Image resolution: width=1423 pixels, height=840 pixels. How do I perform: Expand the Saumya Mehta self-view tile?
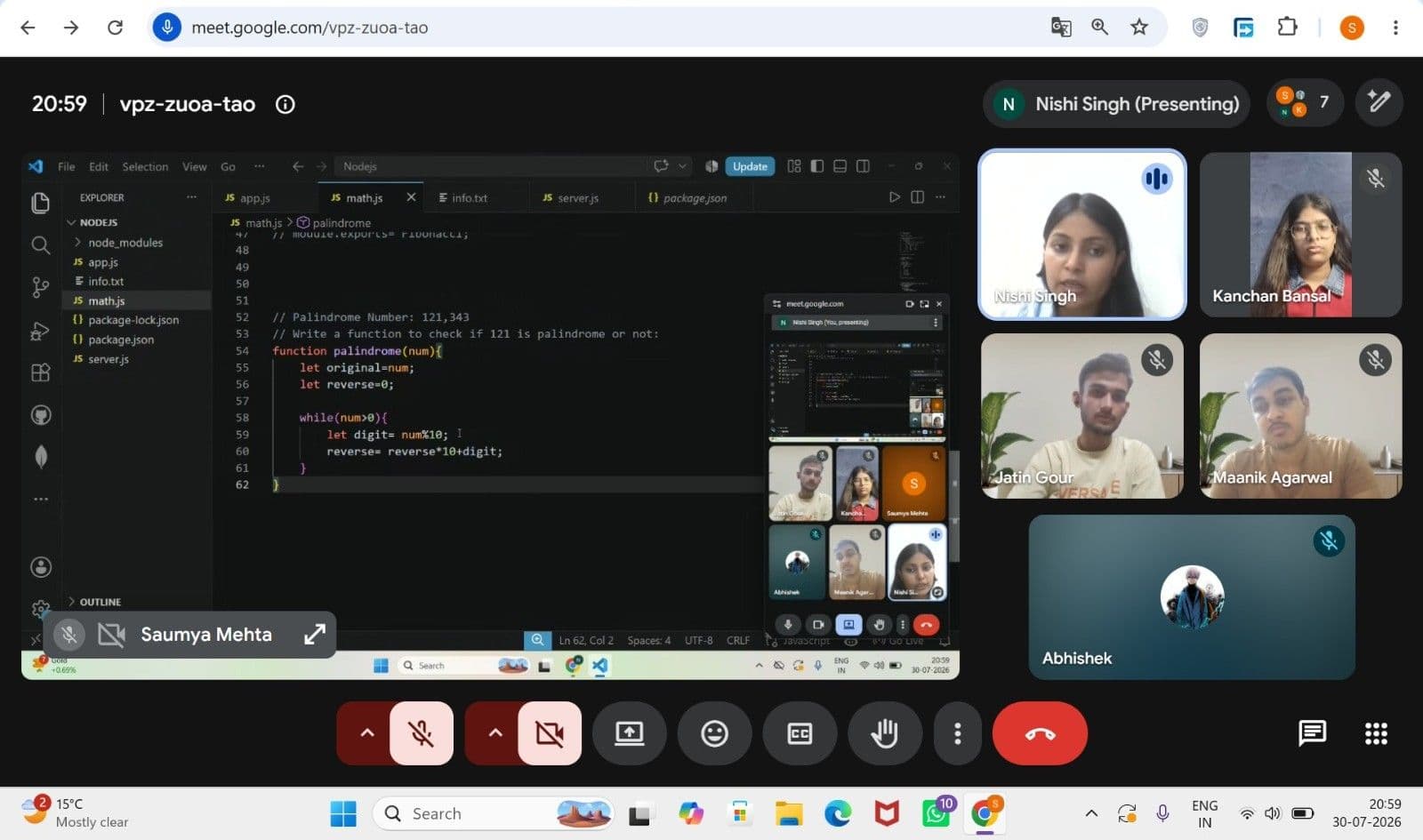coord(314,634)
